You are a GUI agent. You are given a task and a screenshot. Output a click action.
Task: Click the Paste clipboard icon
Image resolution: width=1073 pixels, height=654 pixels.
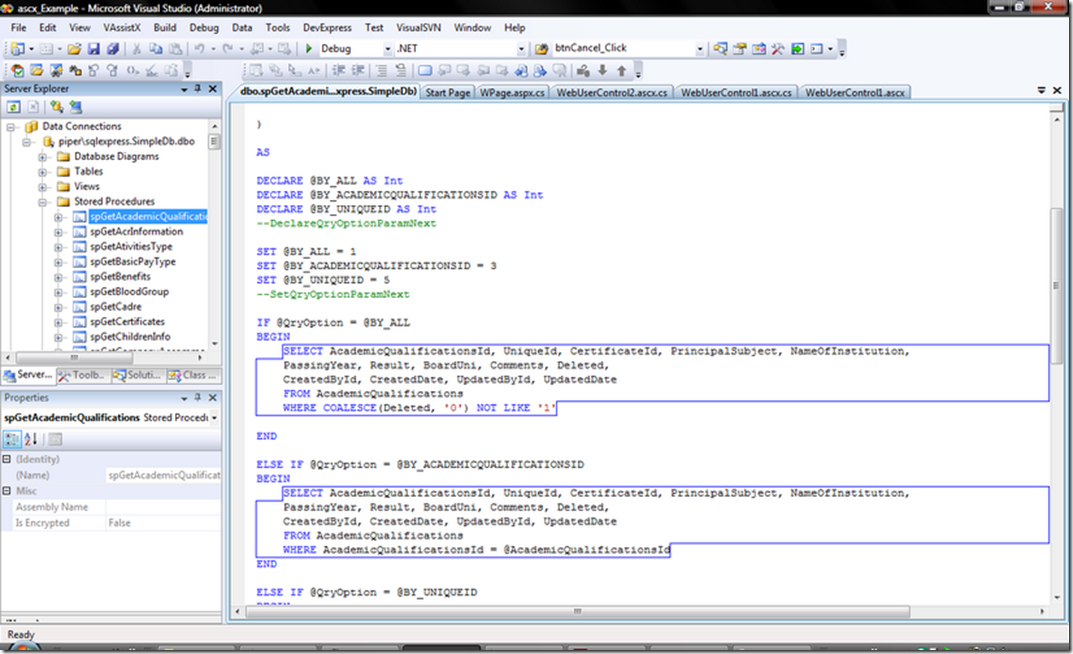click(x=176, y=49)
